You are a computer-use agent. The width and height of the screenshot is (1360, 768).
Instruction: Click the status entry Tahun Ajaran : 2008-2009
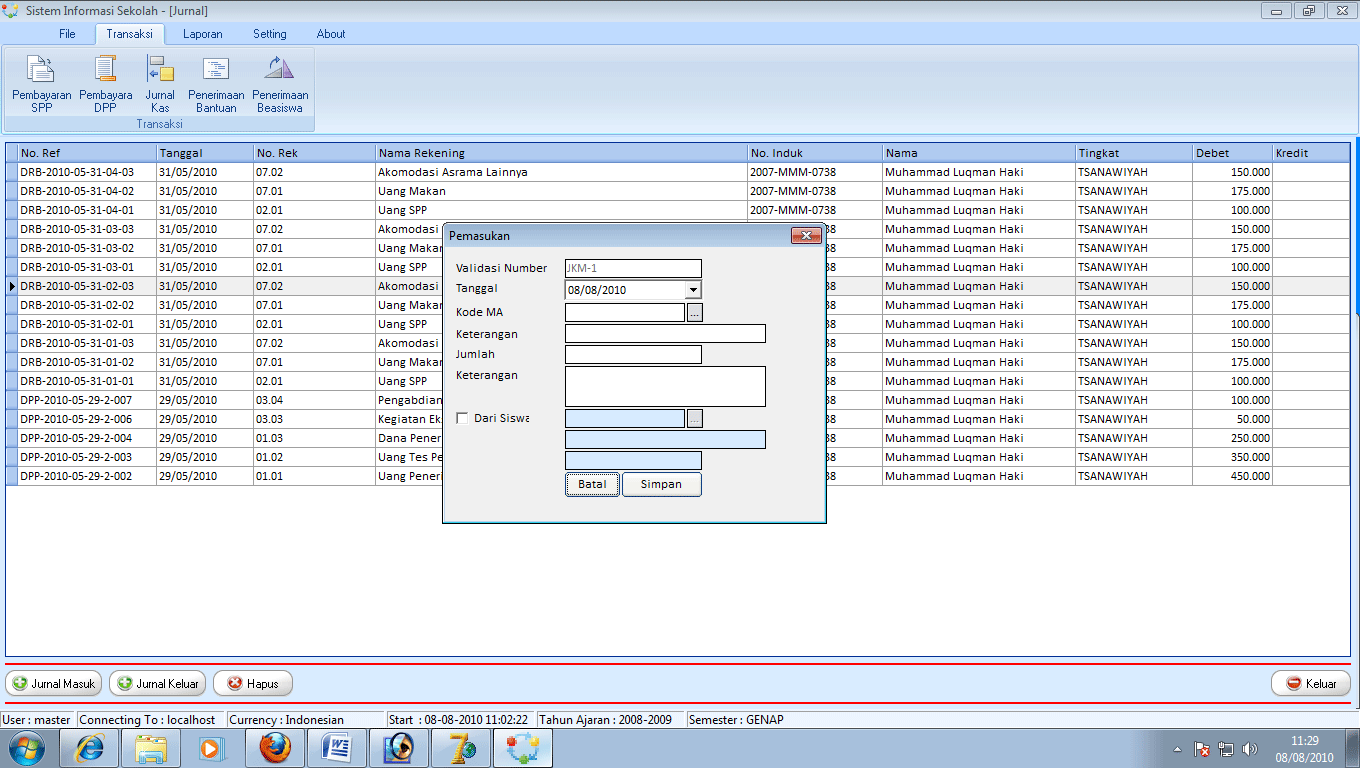pos(611,720)
